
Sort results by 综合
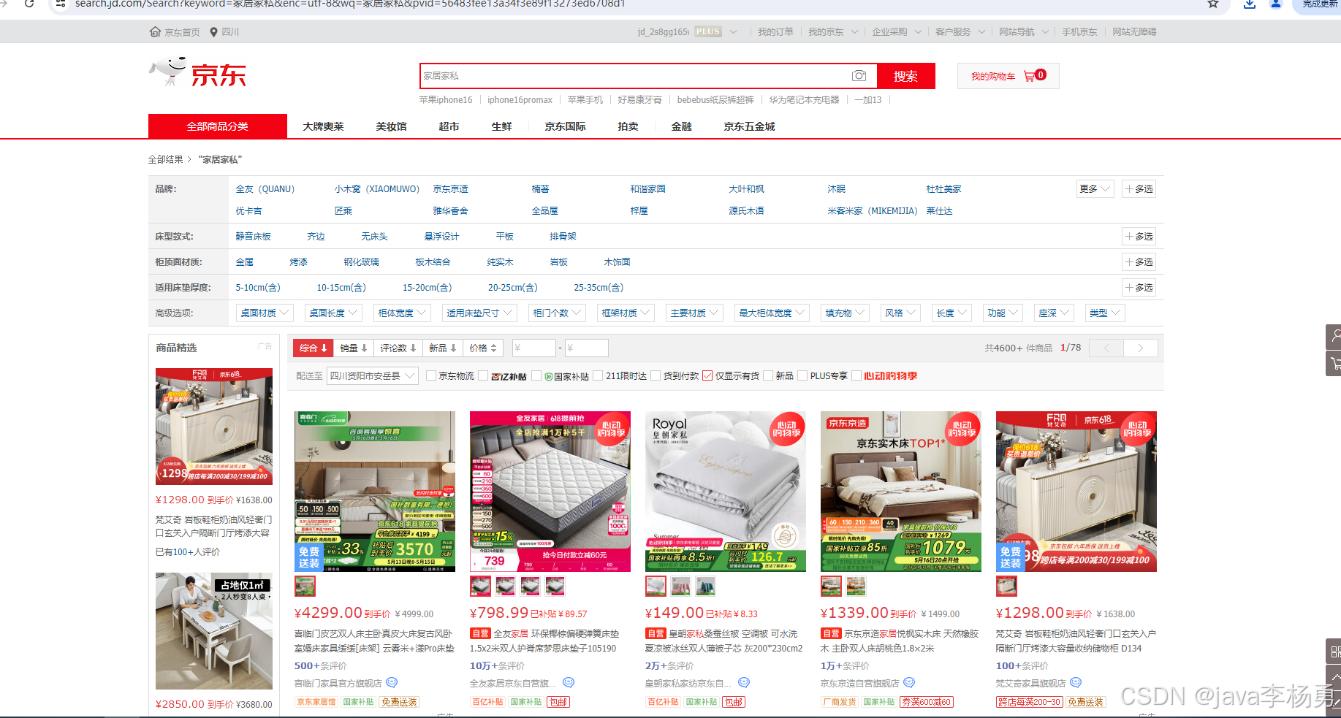click(313, 348)
